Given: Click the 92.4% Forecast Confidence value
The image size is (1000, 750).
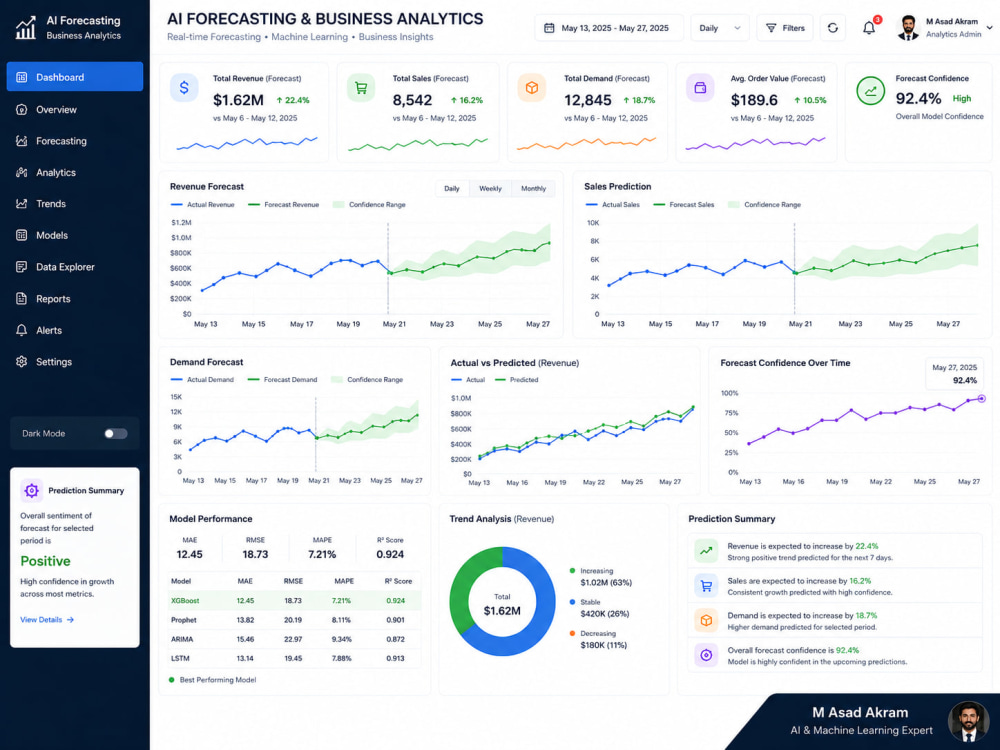Looking at the screenshot, I should tap(918, 98).
